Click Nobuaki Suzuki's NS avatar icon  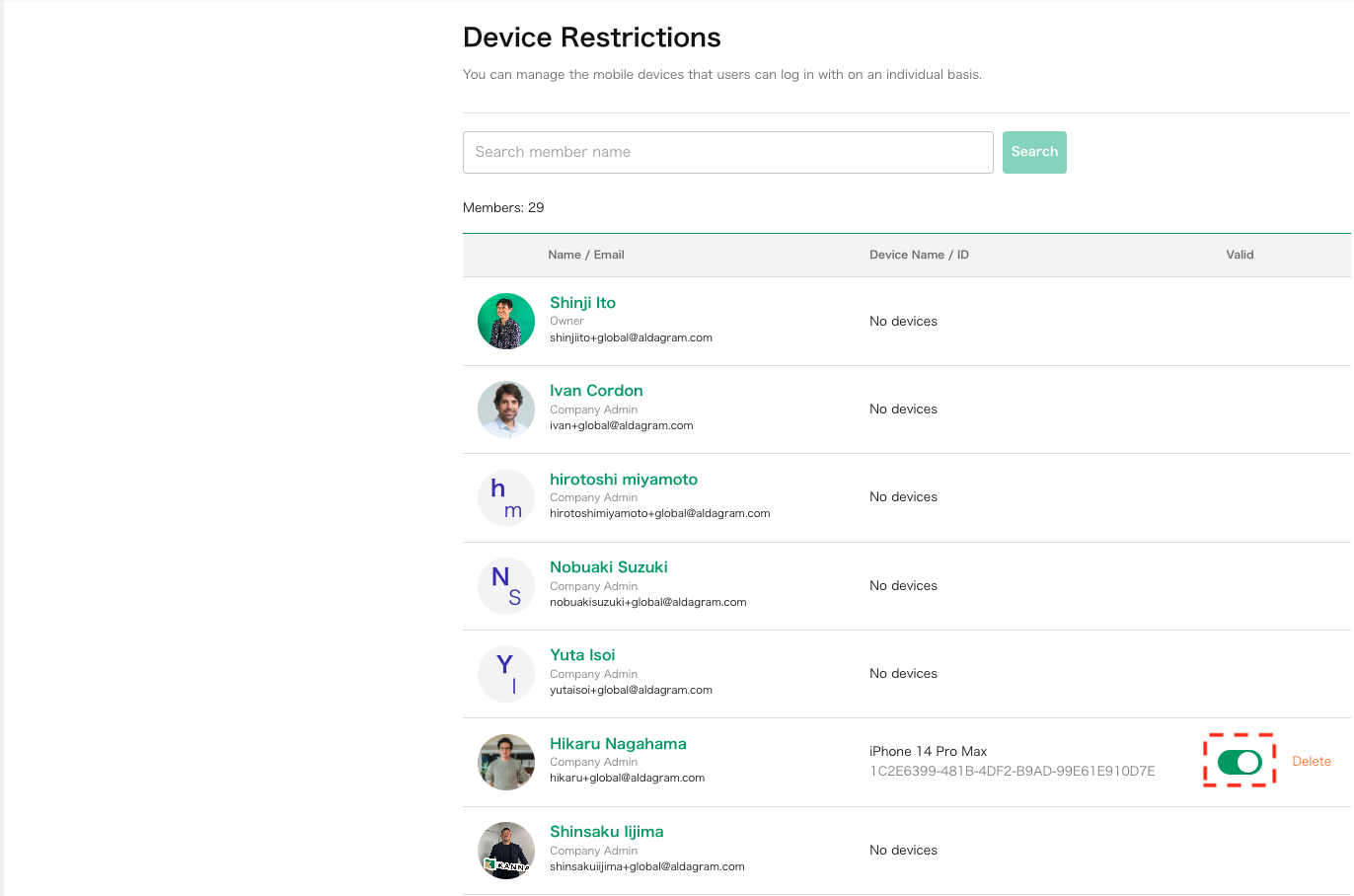pos(505,585)
